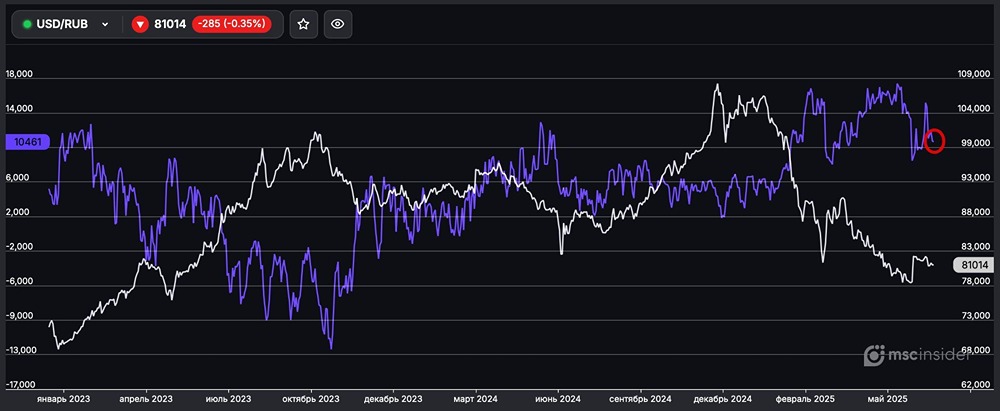Click the июль 2023 time axis label
This screenshot has width=1000, height=411.
click(228, 399)
